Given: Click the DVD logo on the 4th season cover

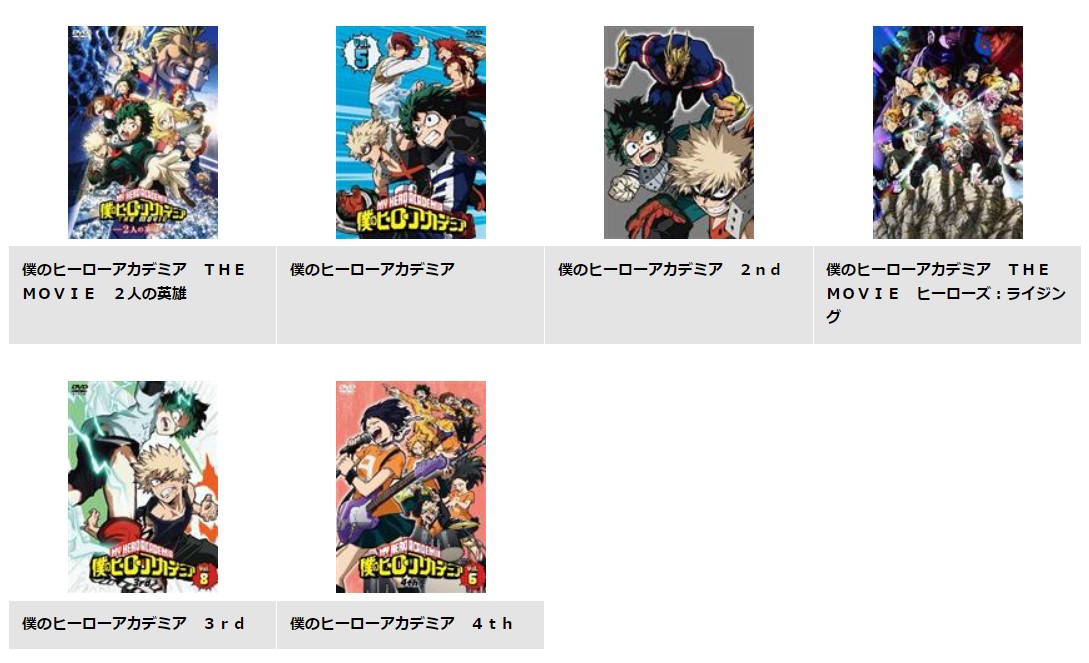Looking at the screenshot, I should click(x=347, y=387).
